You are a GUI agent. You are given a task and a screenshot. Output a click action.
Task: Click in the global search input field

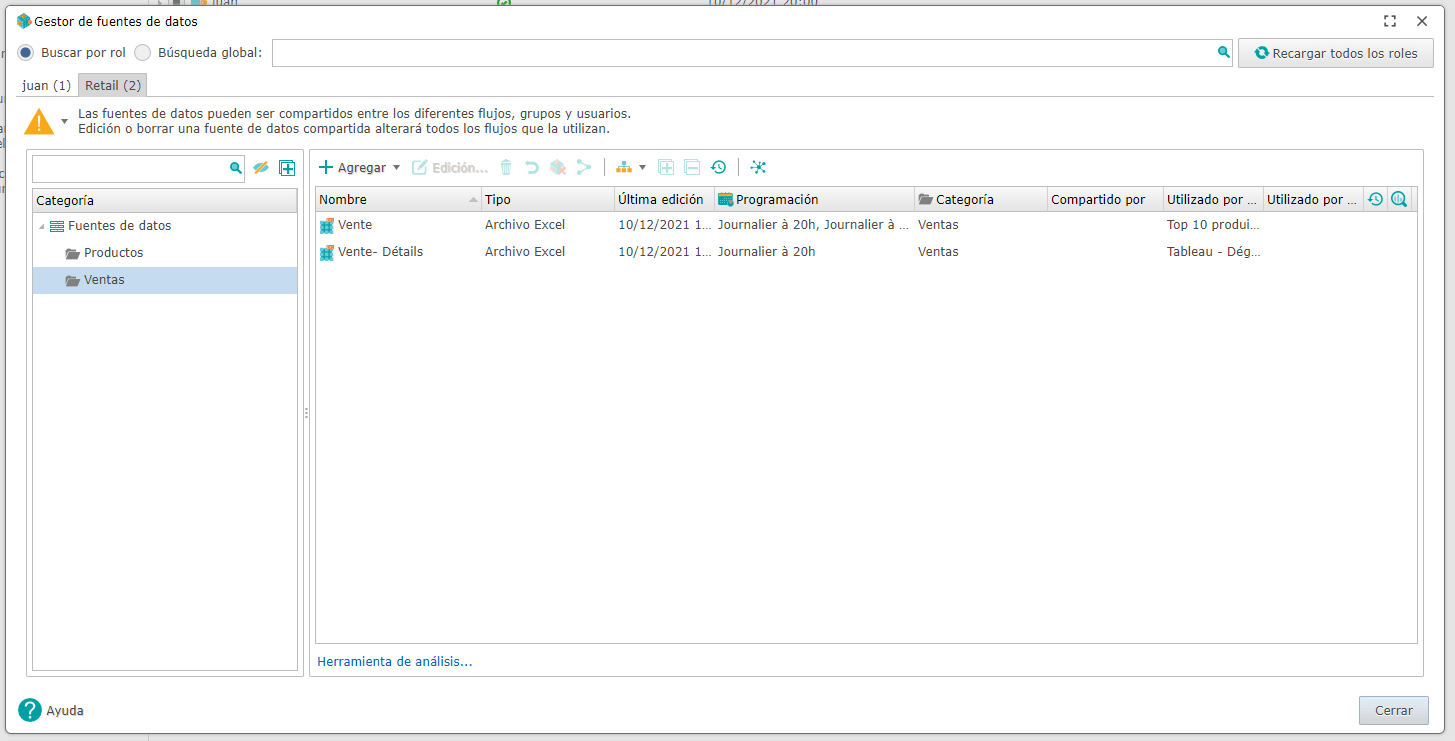742,53
